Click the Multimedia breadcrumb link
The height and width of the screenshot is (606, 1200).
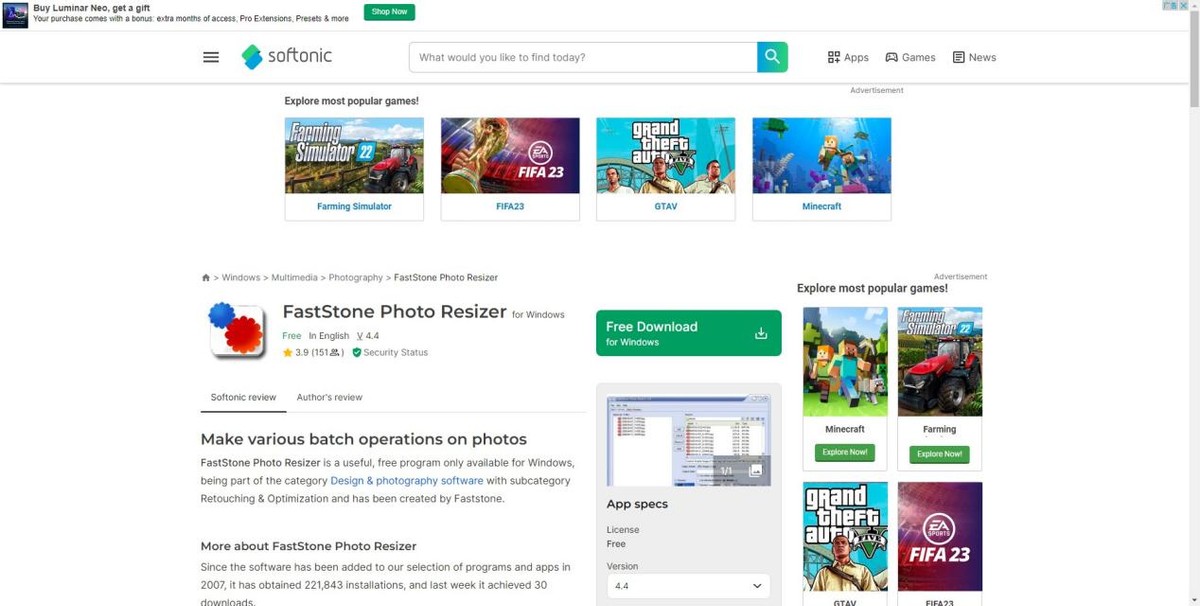point(294,278)
